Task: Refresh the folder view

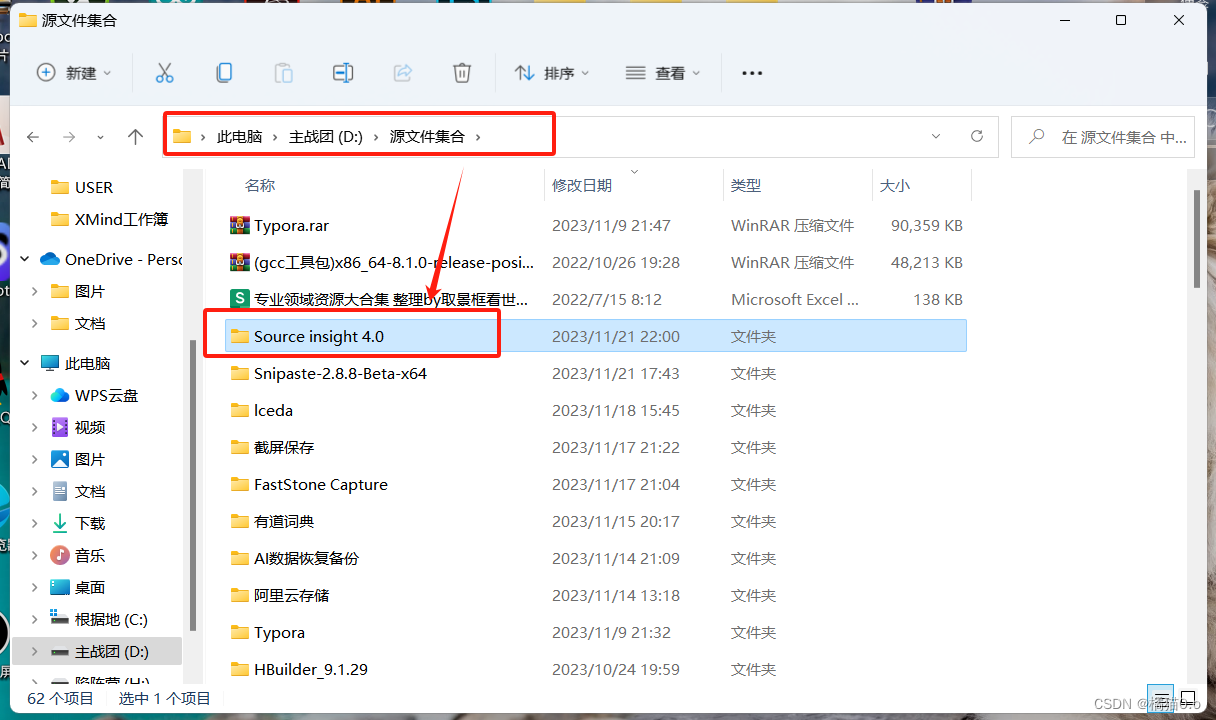Action: point(976,136)
